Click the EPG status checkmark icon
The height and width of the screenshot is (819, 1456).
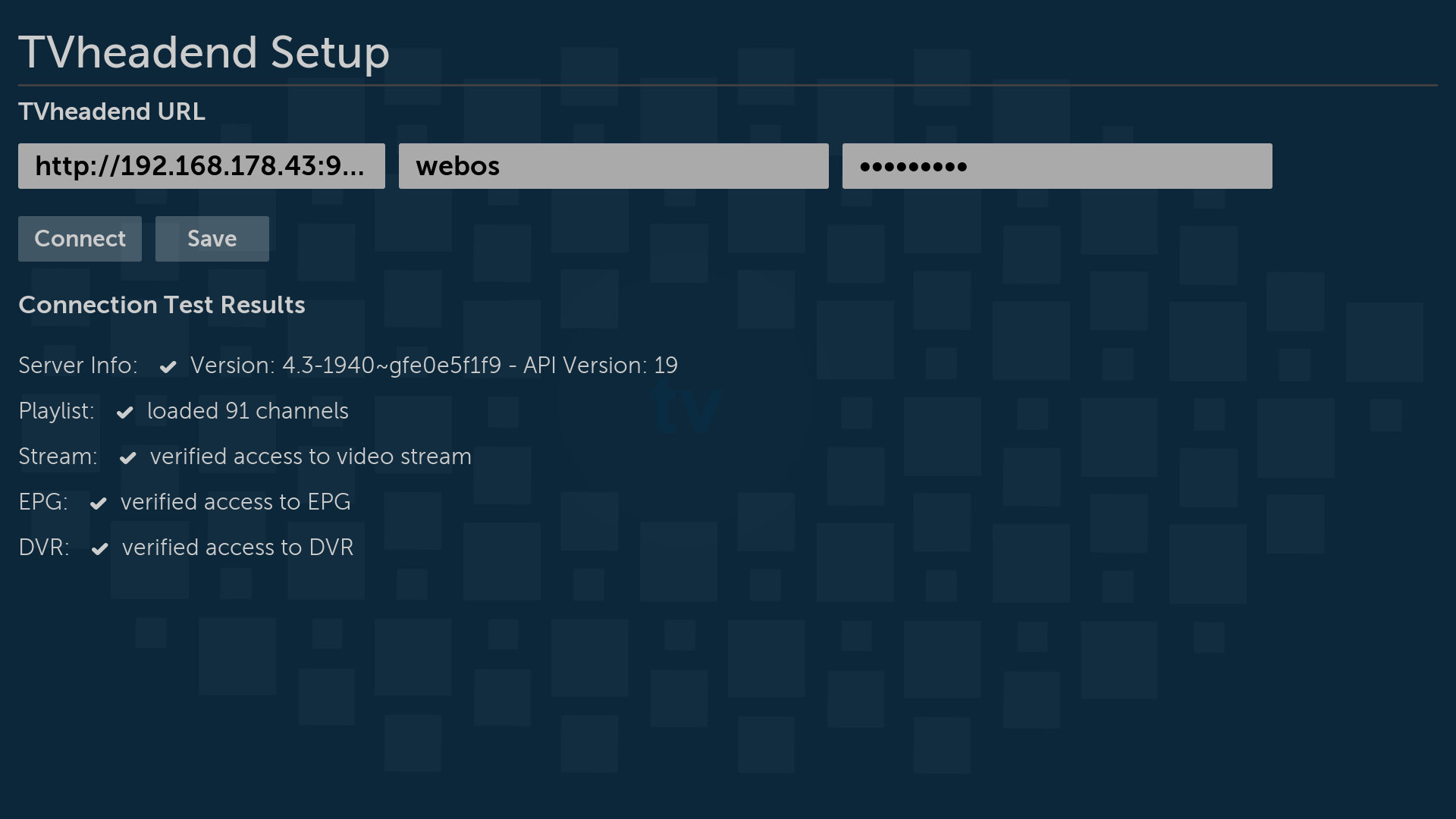pos(99,504)
